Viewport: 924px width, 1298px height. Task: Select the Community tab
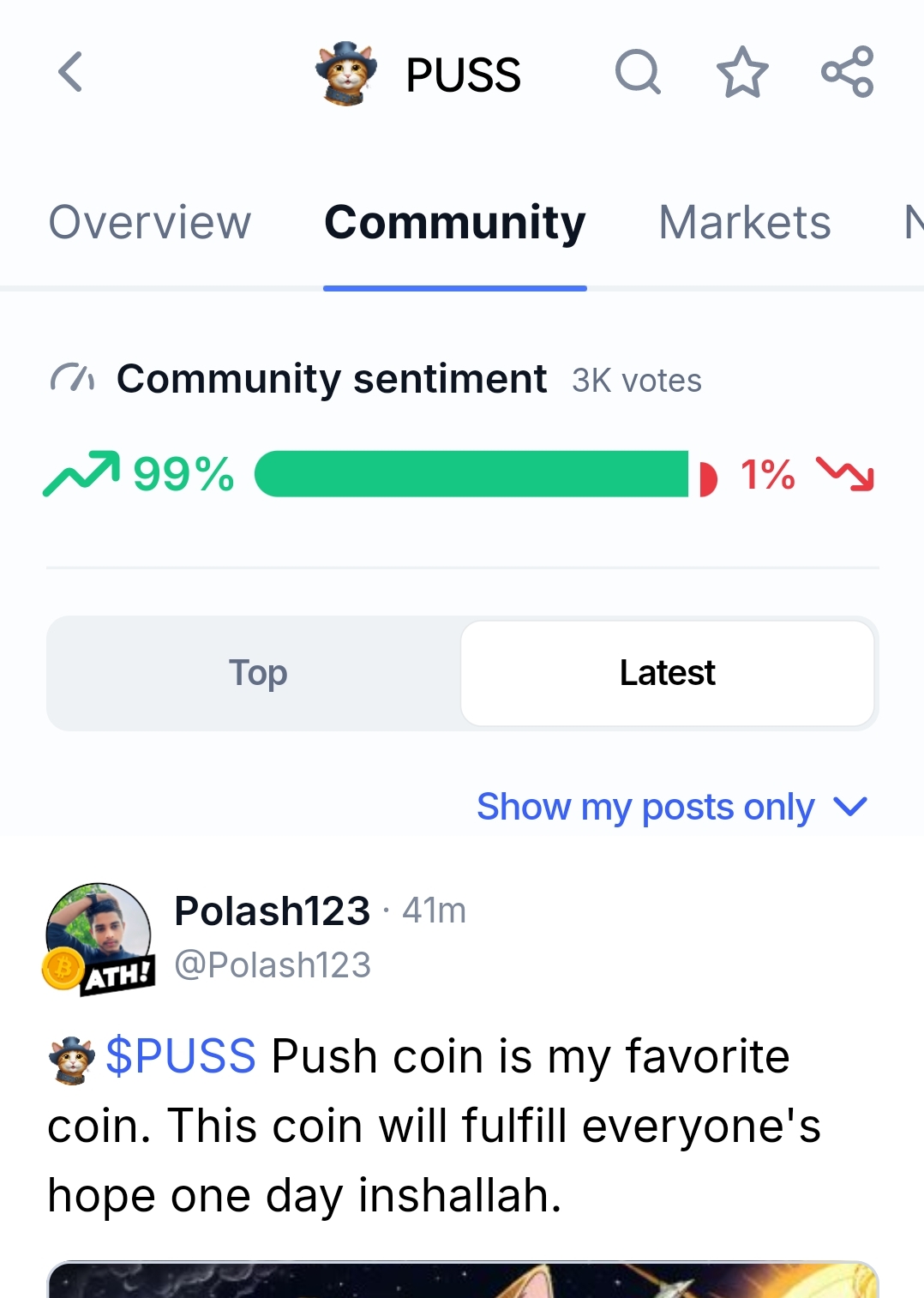(455, 223)
